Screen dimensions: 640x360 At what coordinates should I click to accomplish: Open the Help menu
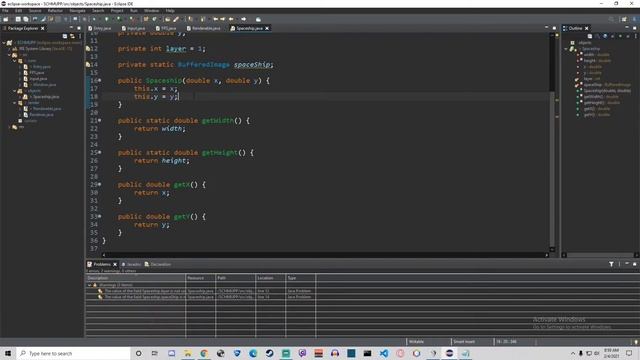pyautogui.click(x=170, y=11)
